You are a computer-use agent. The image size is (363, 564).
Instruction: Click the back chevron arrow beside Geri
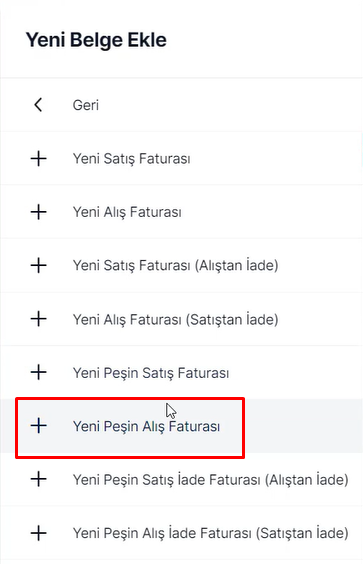(x=38, y=105)
